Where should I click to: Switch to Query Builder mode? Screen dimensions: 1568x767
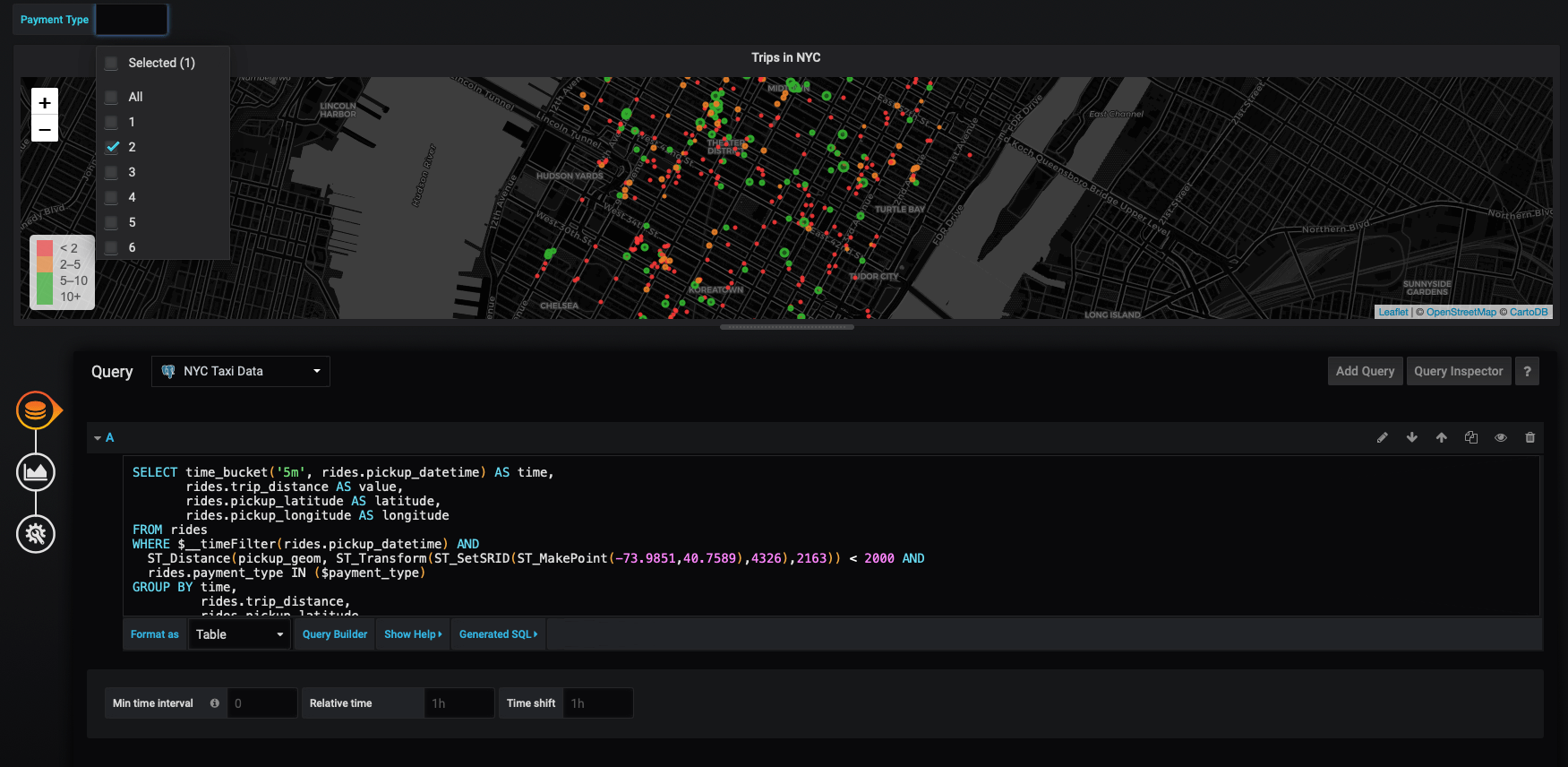335,634
